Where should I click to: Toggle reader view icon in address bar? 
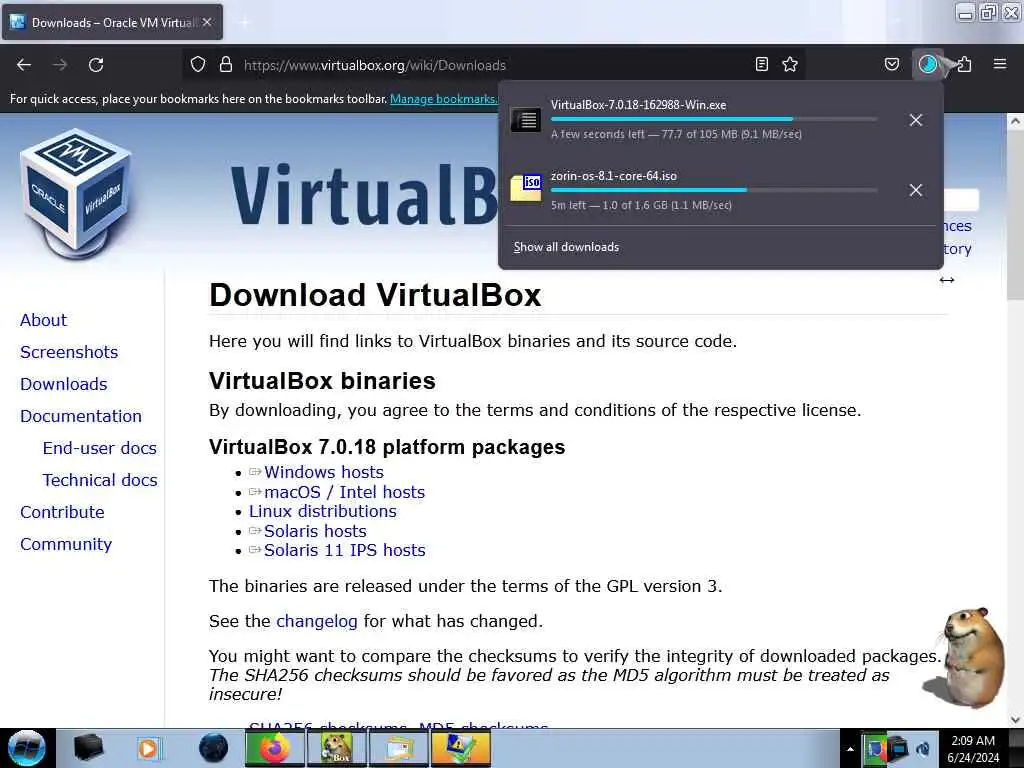pos(761,64)
